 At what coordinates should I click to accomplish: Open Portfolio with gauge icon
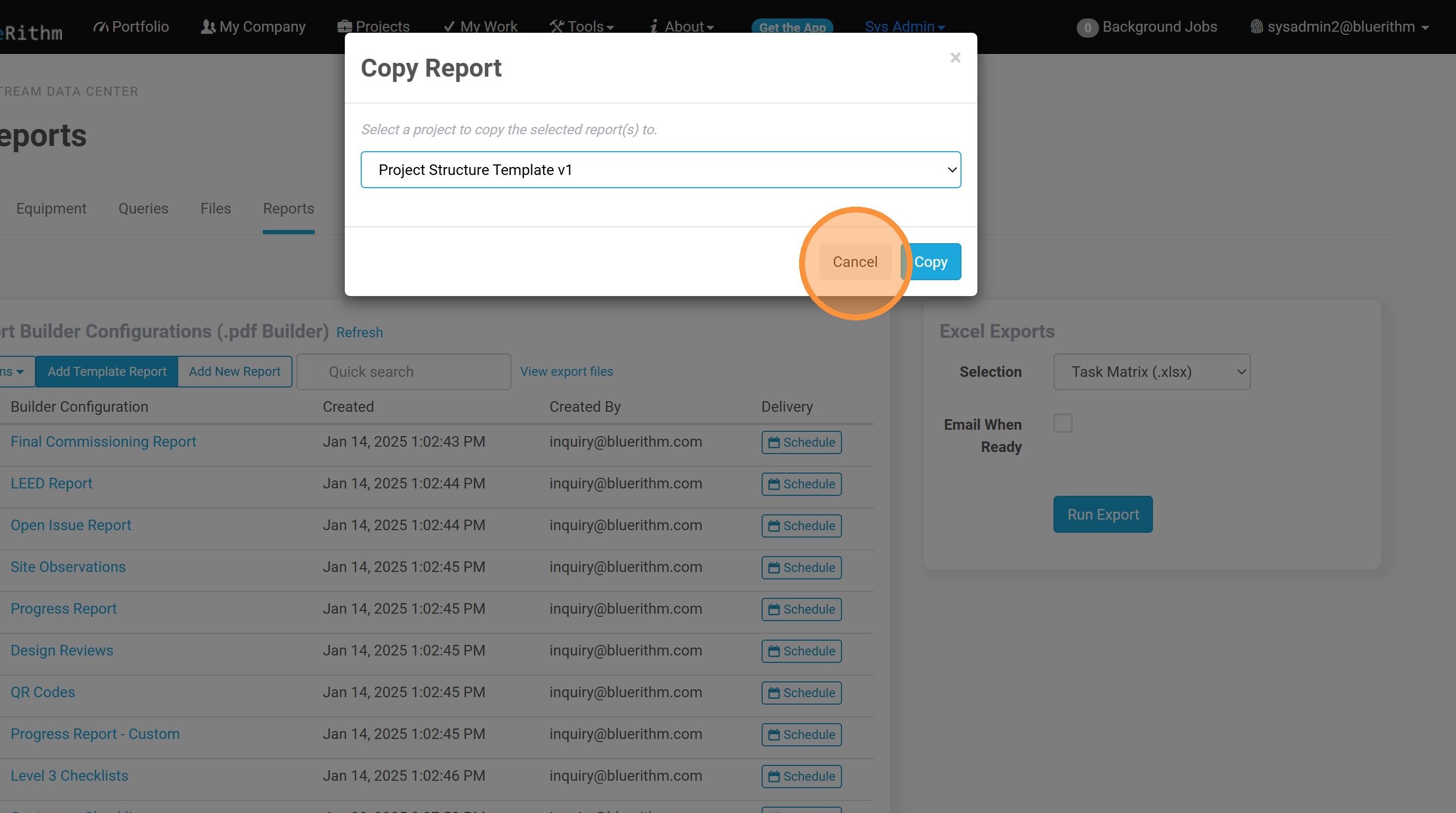(131, 26)
